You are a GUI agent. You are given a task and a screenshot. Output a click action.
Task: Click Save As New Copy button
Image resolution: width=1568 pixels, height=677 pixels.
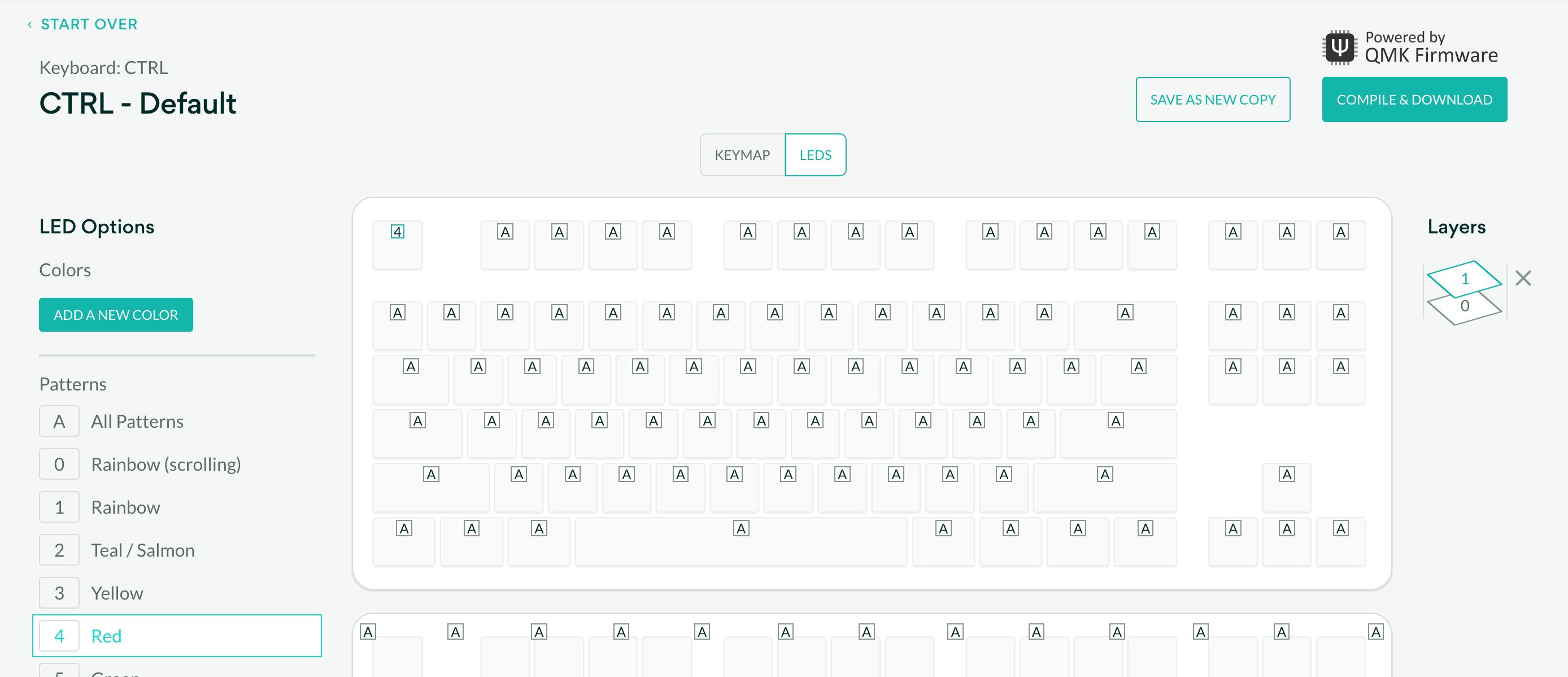[x=1212, y=99]
